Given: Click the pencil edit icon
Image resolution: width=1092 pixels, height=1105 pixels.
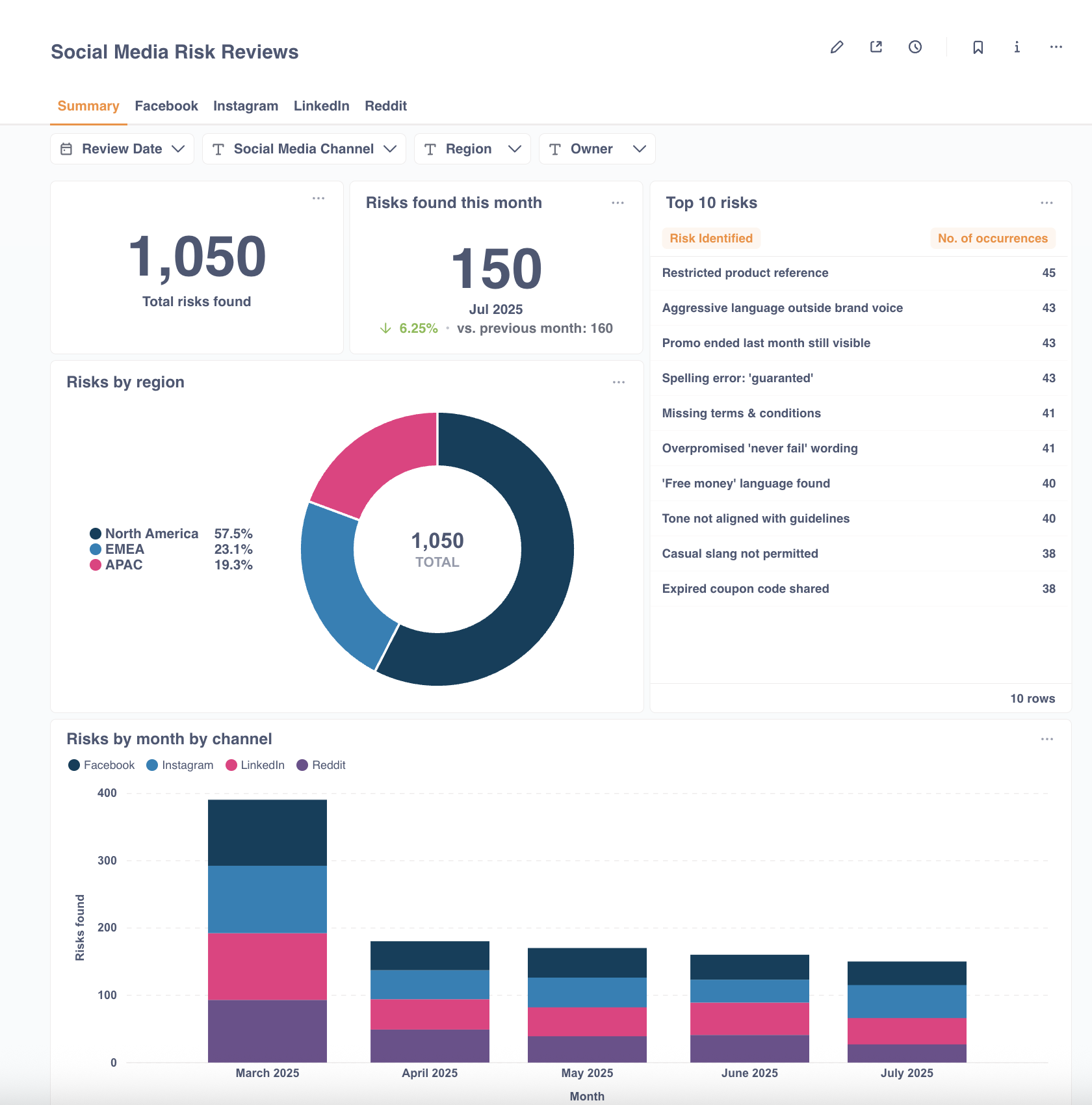Looking at the screenshot, I should pos(837,47).
